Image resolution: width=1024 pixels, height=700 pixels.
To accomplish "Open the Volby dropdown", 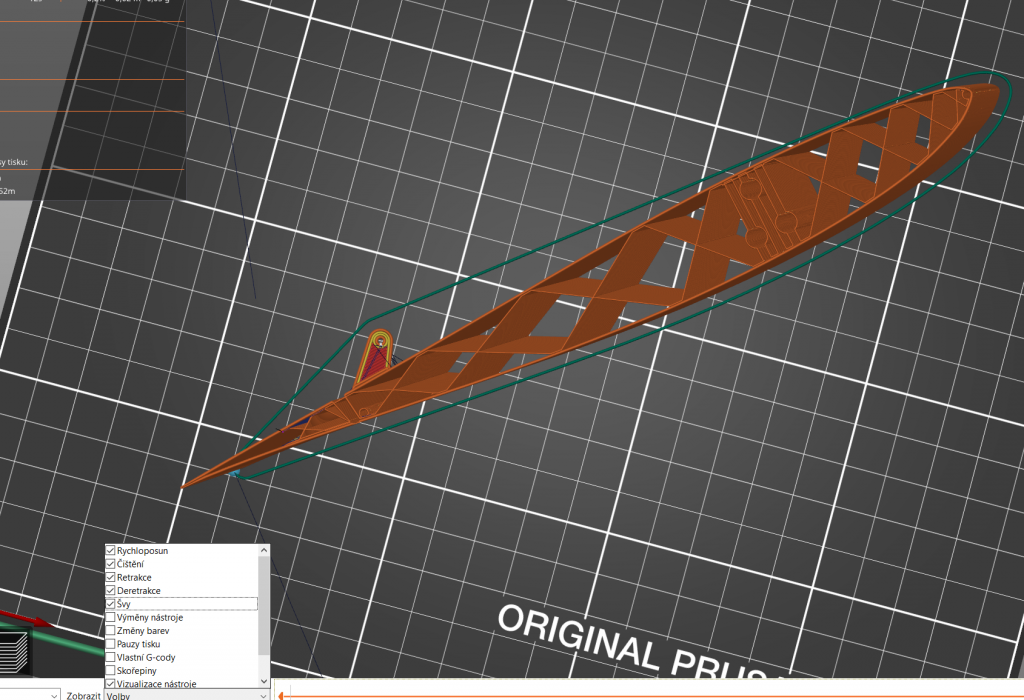I will [x=187, y=694].
